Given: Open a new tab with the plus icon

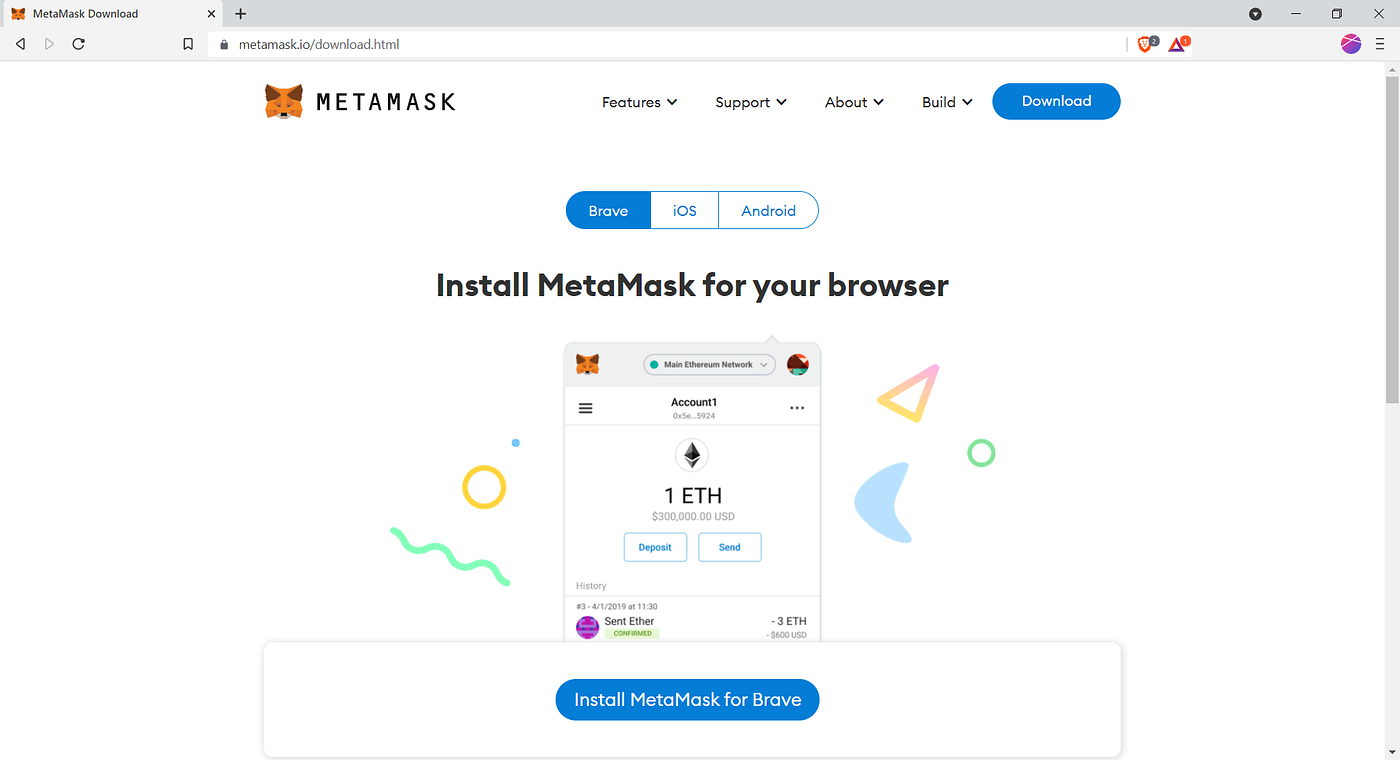Looking at the screenshot, I should [240, 14].
